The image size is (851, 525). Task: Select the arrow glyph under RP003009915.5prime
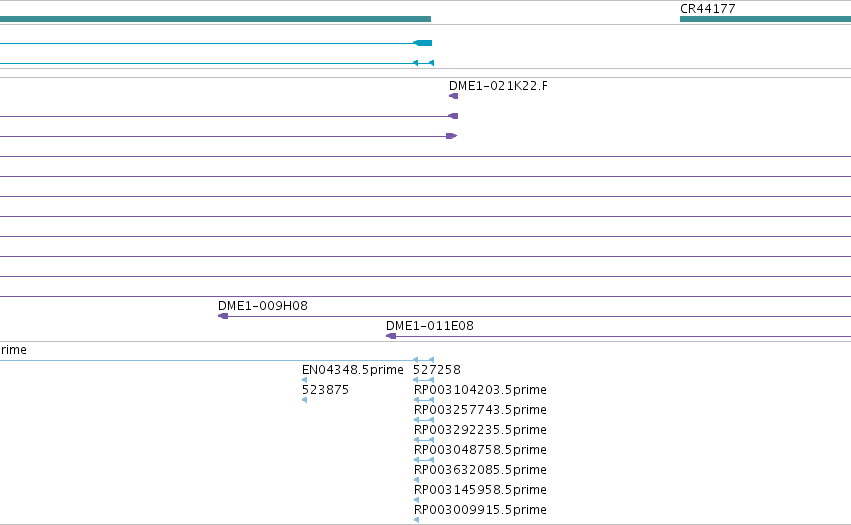pyautogui.click(x=416, y=520)
